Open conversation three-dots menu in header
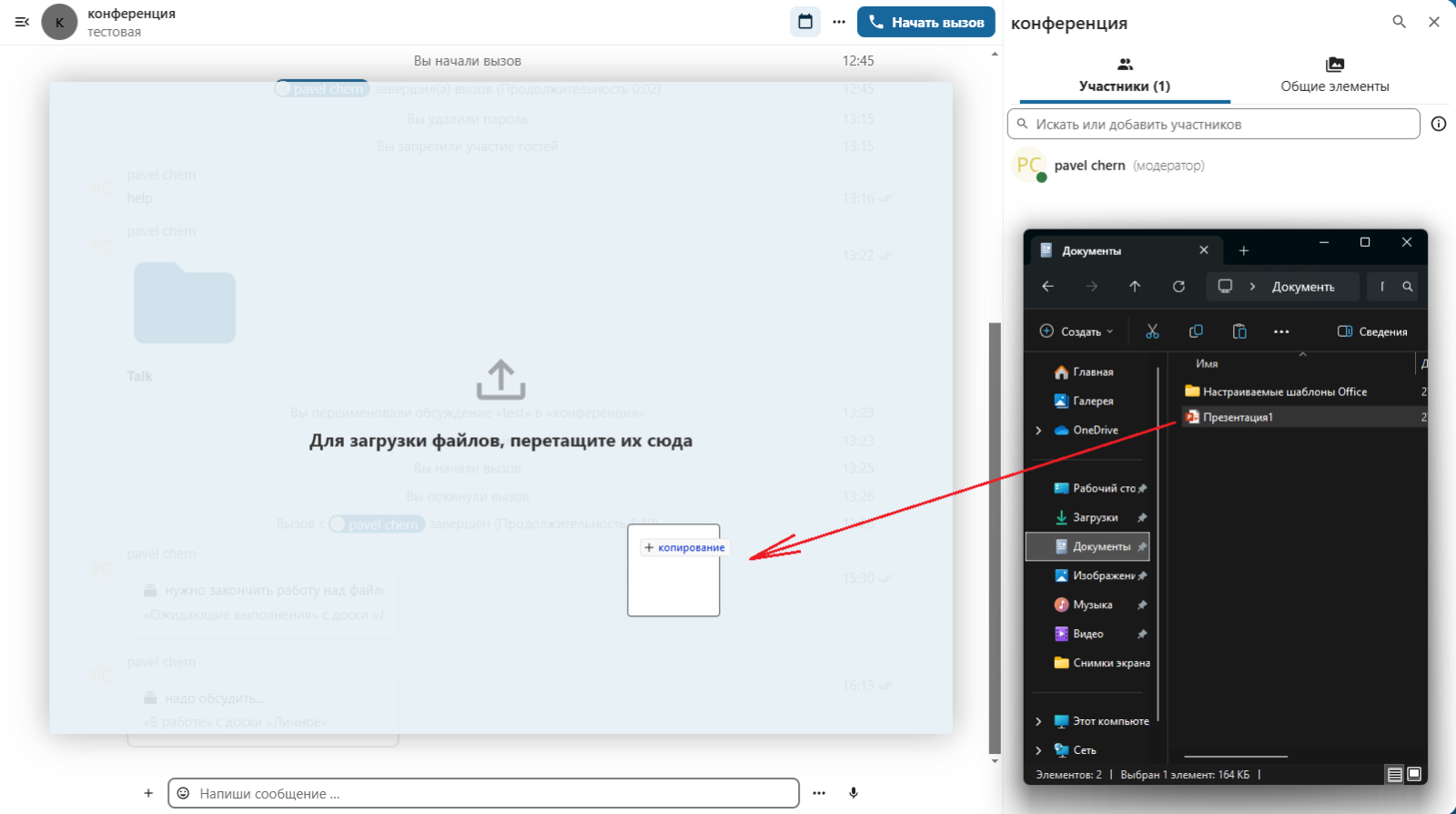This screenshot has width=1456, height=814. pyautogui.click(x=839, y=22)
